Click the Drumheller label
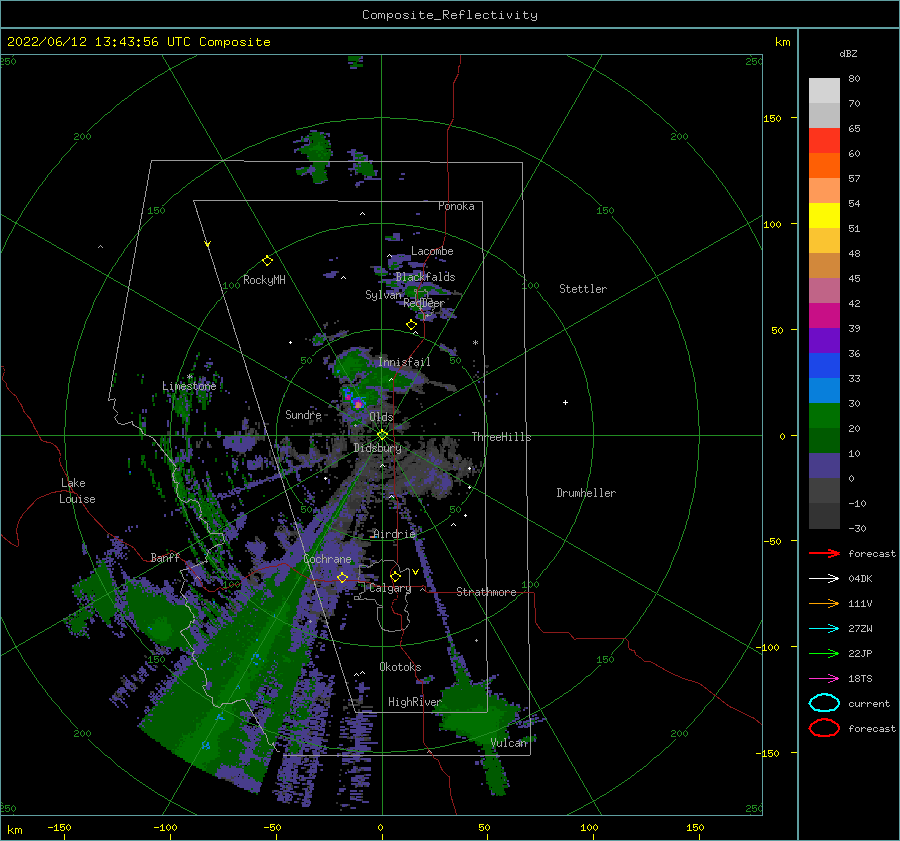 [586, 493]
